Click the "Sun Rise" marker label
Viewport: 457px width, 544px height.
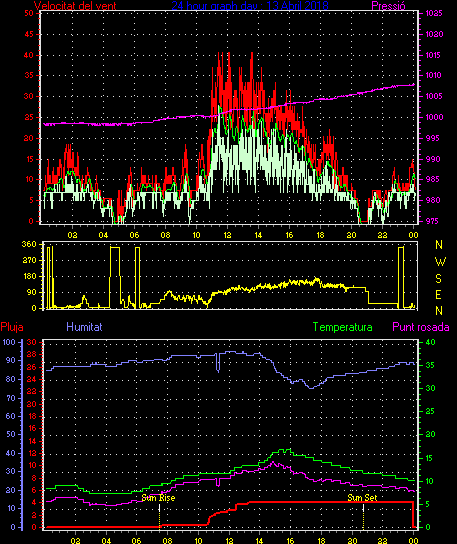pyautogui.click(x=158, y=498)
